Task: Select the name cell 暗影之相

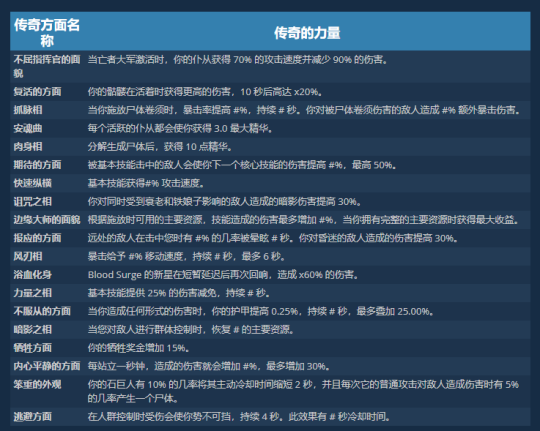Action: tap(33, 329)
